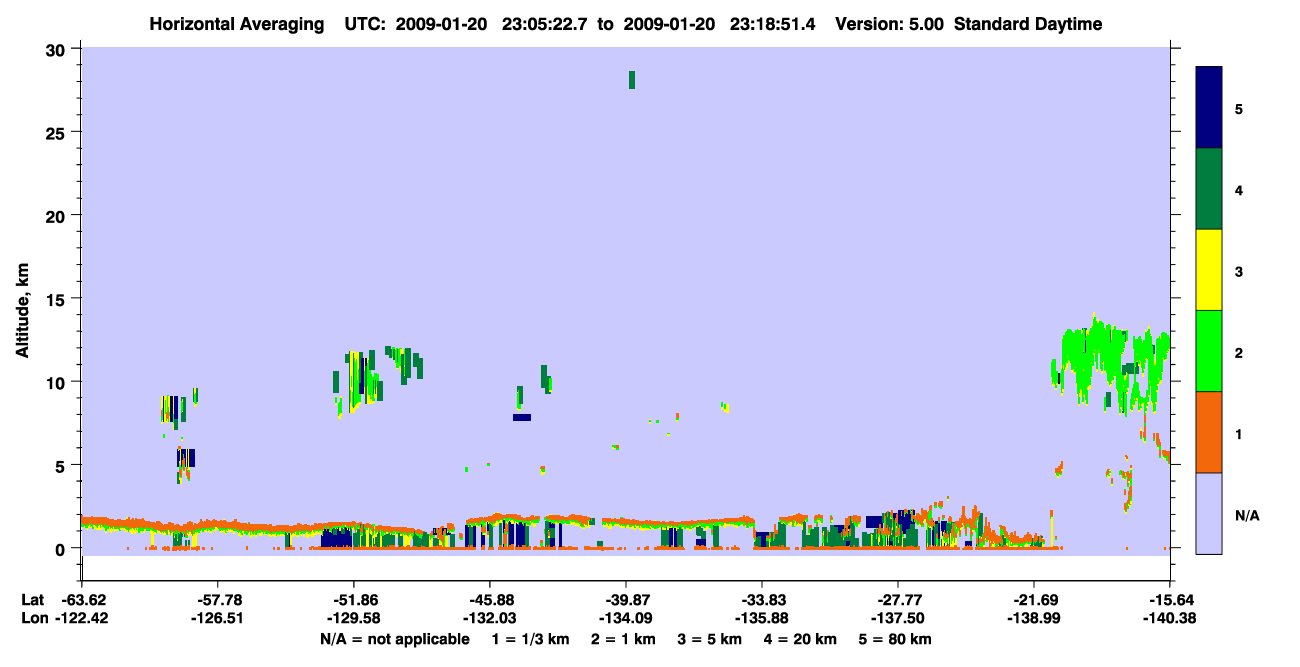Click the yellow color bar segment for 3
1300x667 pixels.
tap(1209, 270)
